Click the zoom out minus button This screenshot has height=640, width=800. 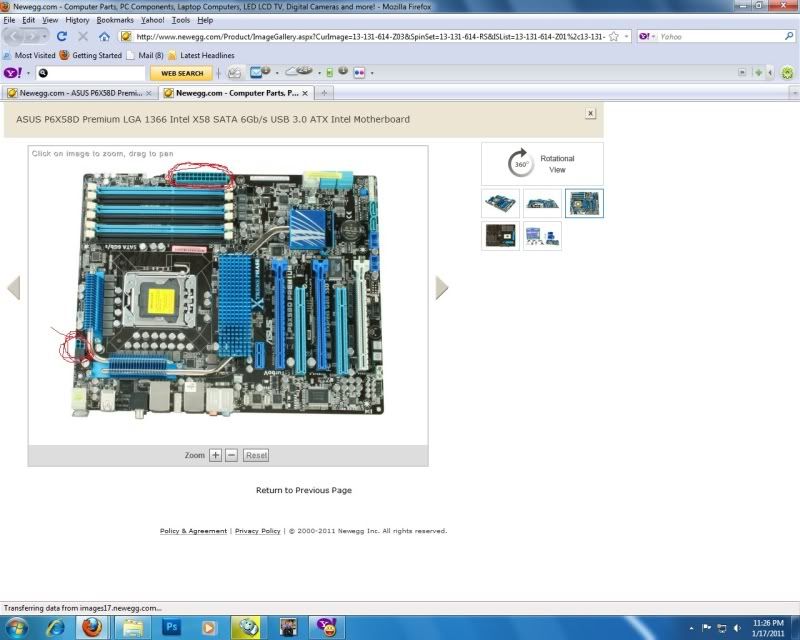[x=231, y=455]
